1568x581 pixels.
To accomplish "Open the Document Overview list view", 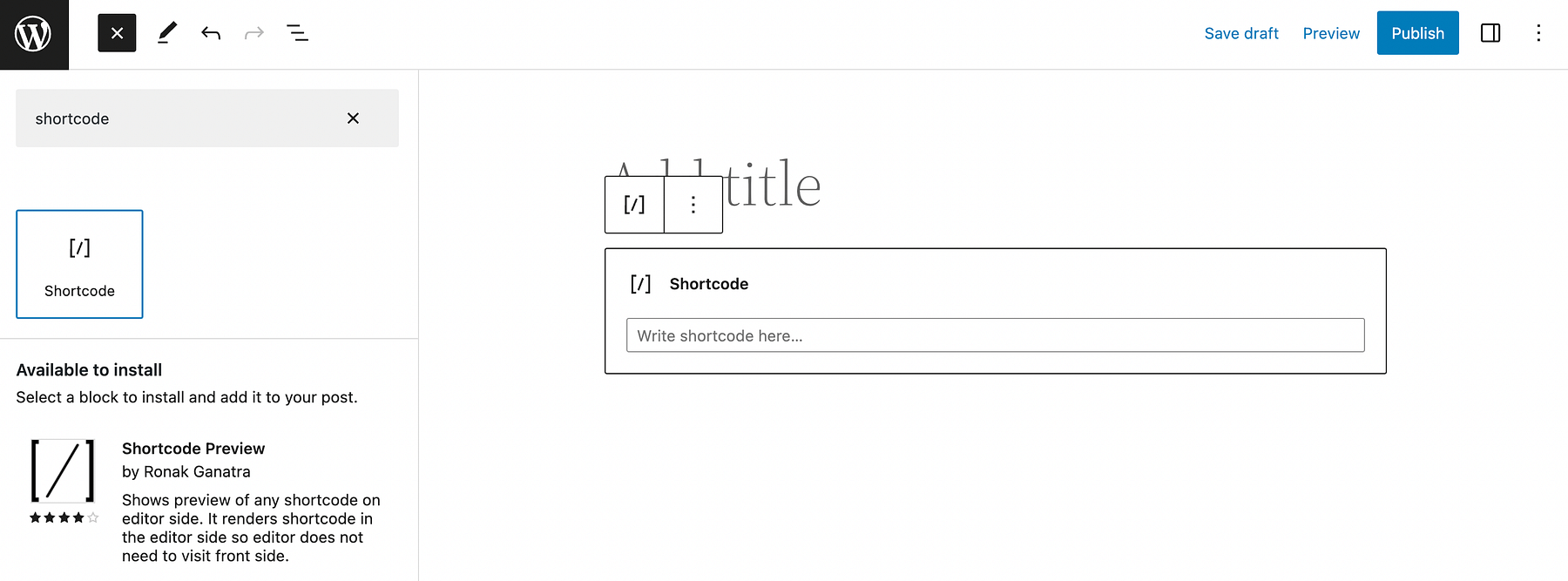I will coord(297,32).
